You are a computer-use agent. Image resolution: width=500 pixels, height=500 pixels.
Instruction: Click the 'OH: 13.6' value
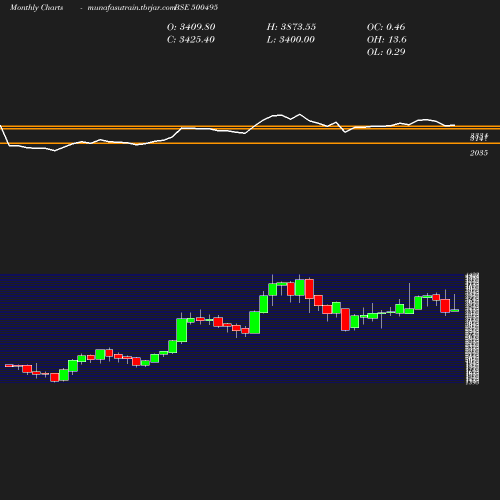(x=387, y=40)
